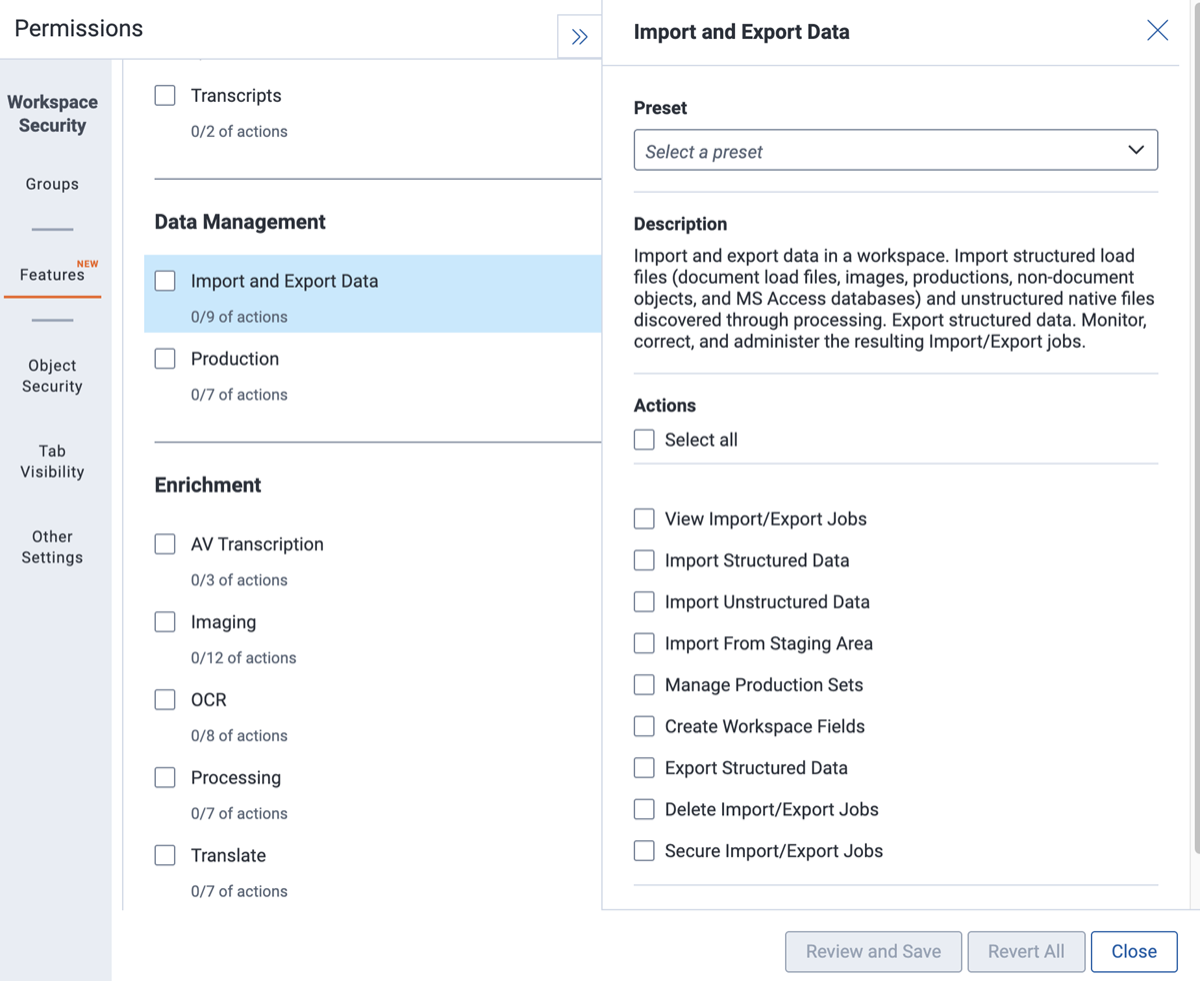
Task: Enable Secure Import/Export Jobs action
Action: (x=644, y=851)
